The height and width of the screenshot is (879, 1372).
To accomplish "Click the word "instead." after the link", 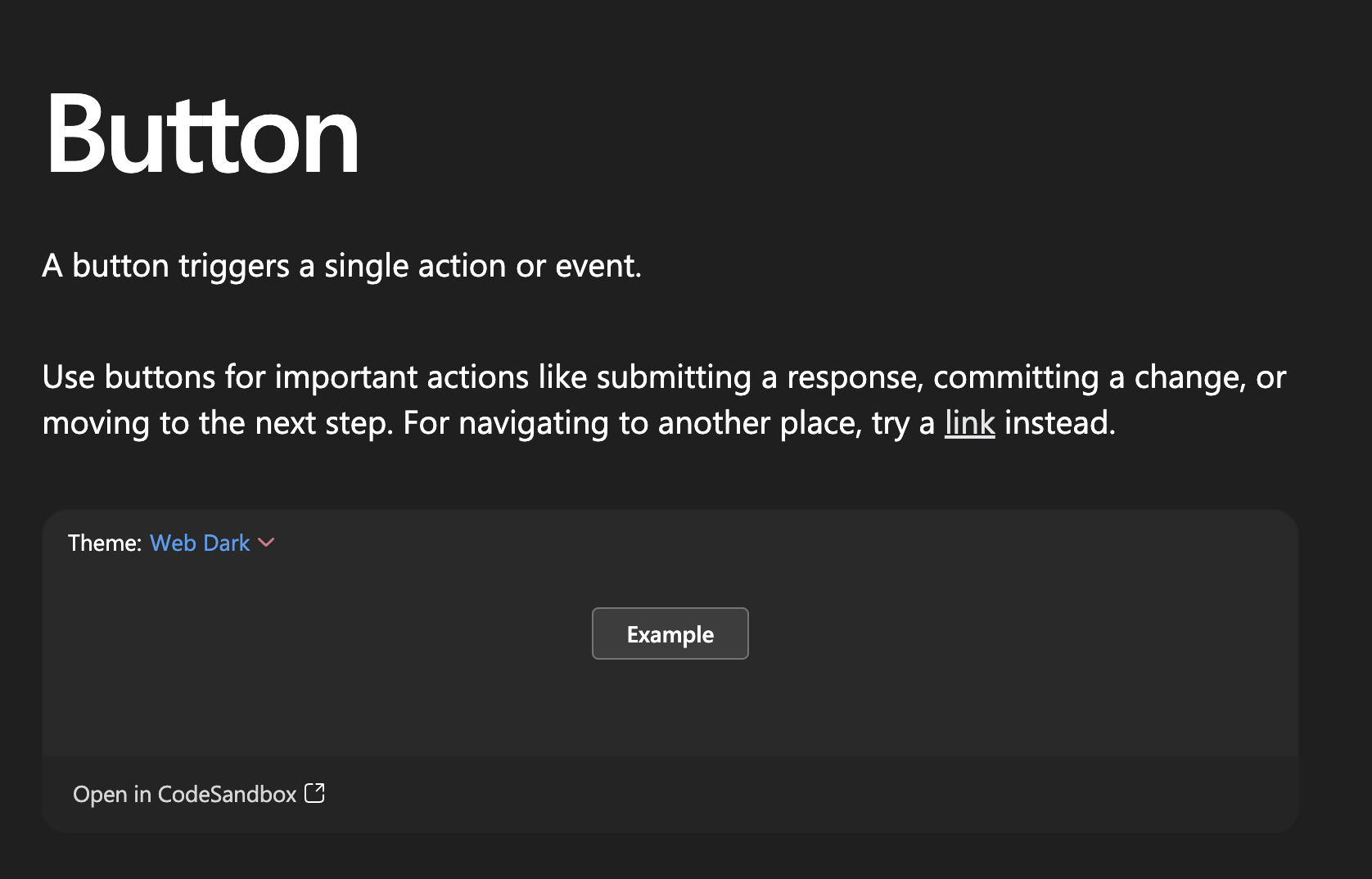I will pyautogui.click(x=1060, y=423).
